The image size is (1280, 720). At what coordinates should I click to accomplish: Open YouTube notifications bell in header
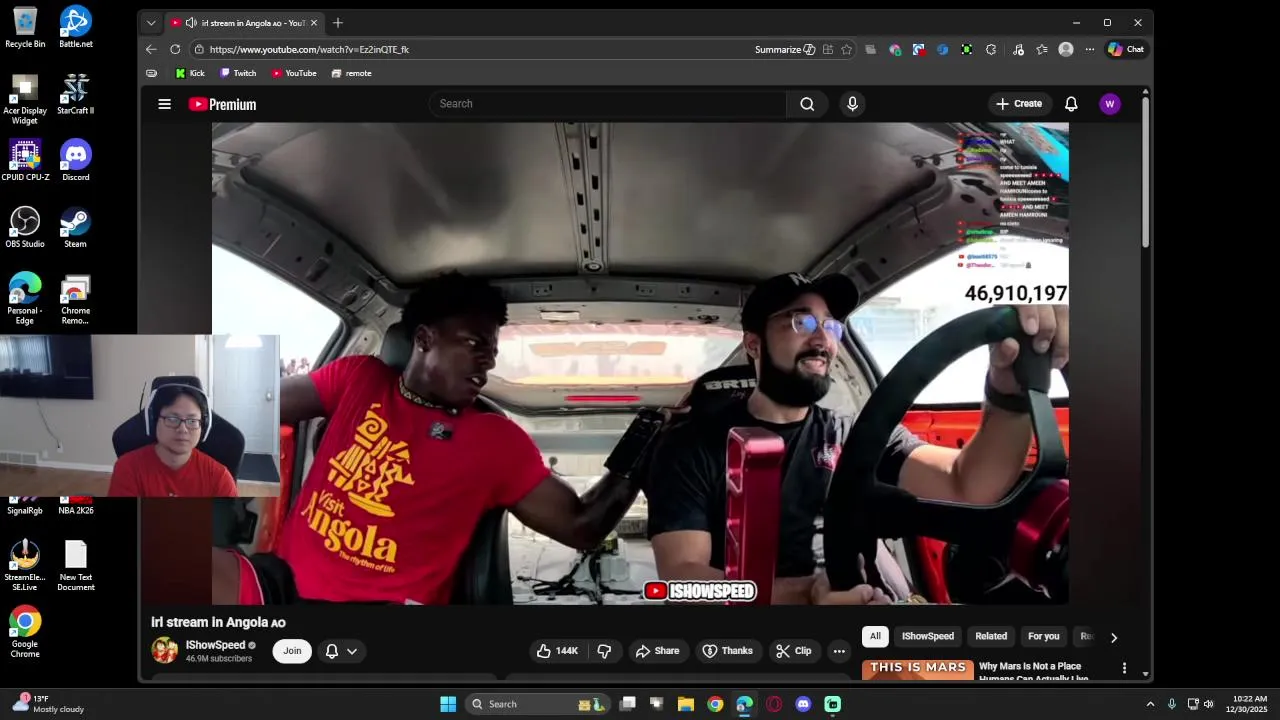[x=1071, y=104]
